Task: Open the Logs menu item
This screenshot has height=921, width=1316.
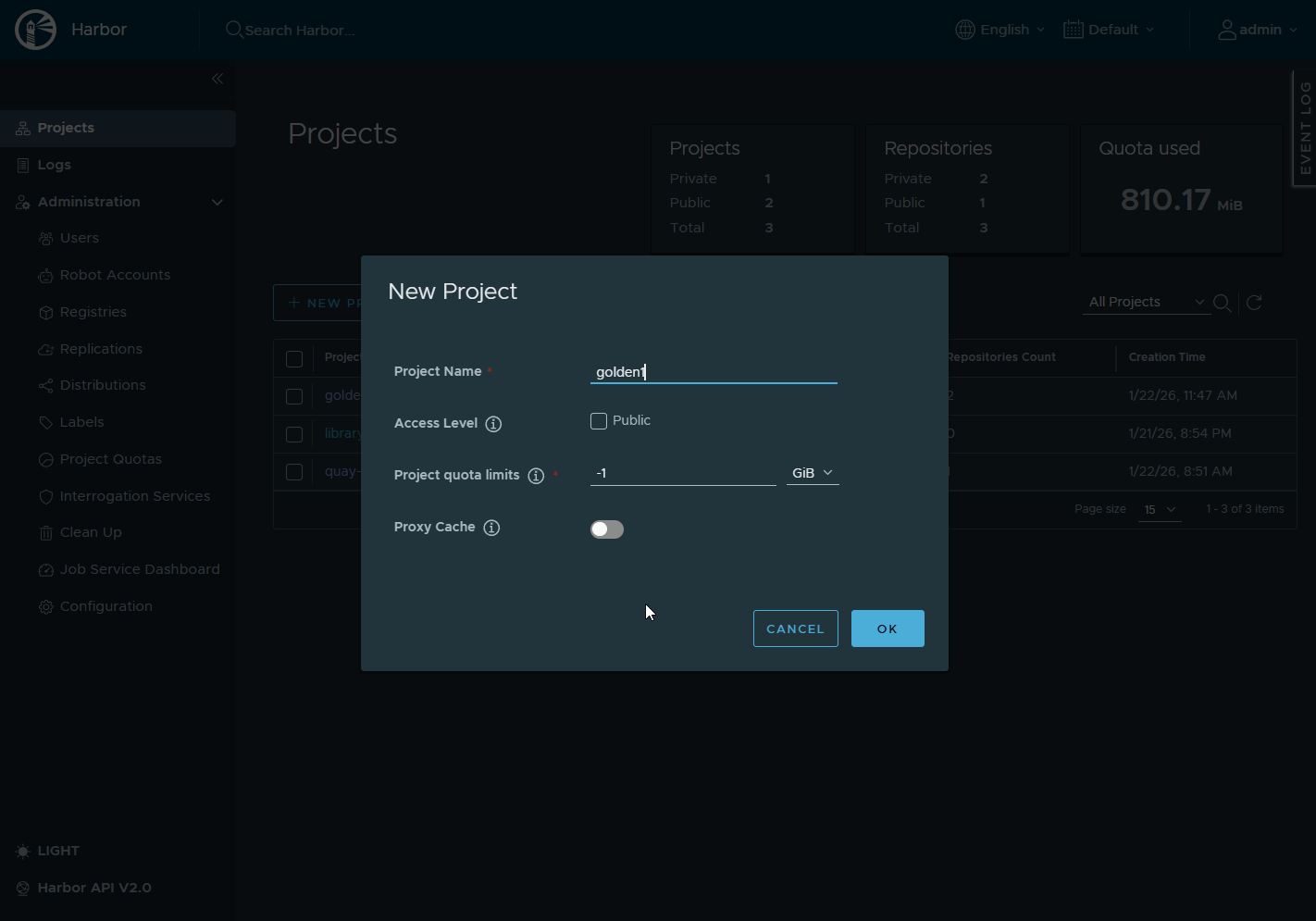Action: pyautogui.click(x=54, y=165)
